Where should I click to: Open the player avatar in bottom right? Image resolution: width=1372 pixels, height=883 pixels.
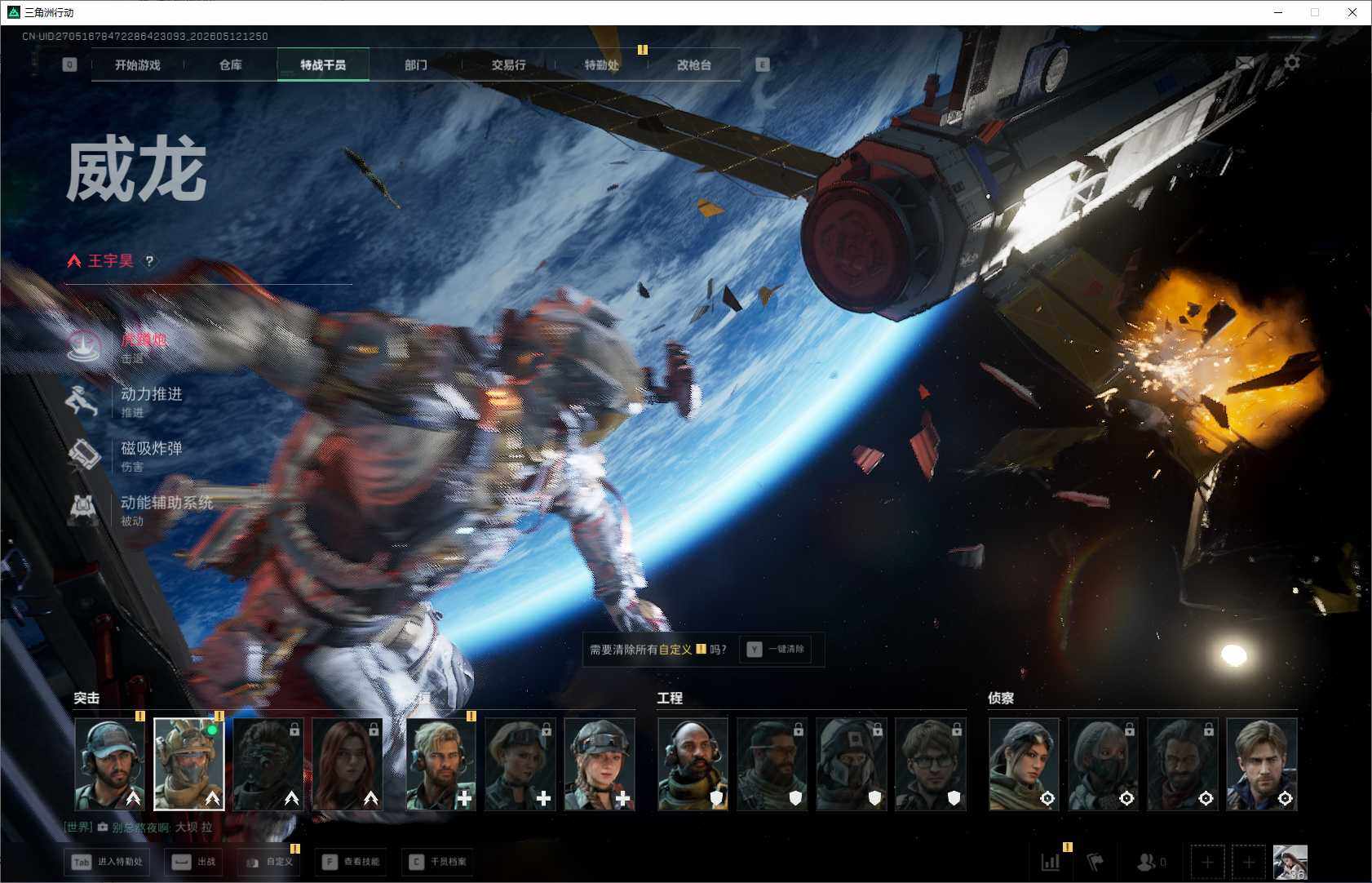pos(1290,862)
